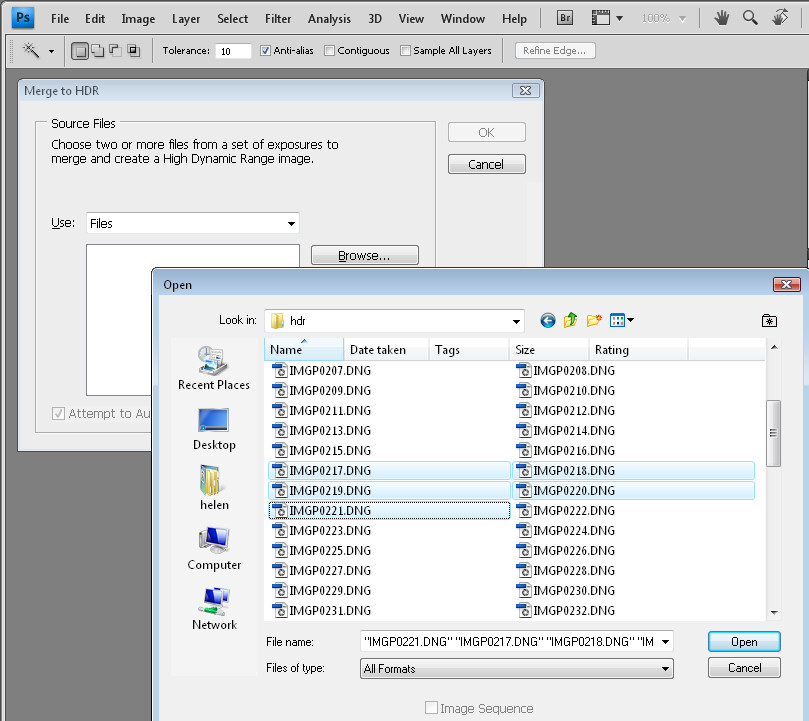809x721 pixels.
Task: Expand the File name history dropdown arrow
Action: pos(666,642)
